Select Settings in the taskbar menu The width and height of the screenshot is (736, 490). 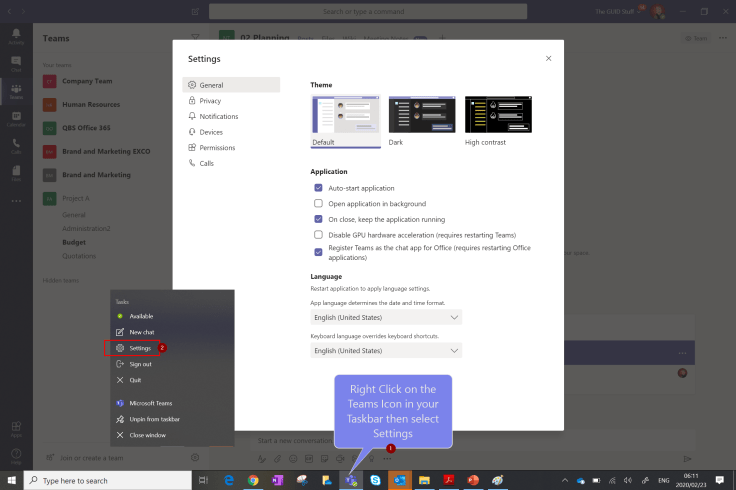(x=140, y=348)
